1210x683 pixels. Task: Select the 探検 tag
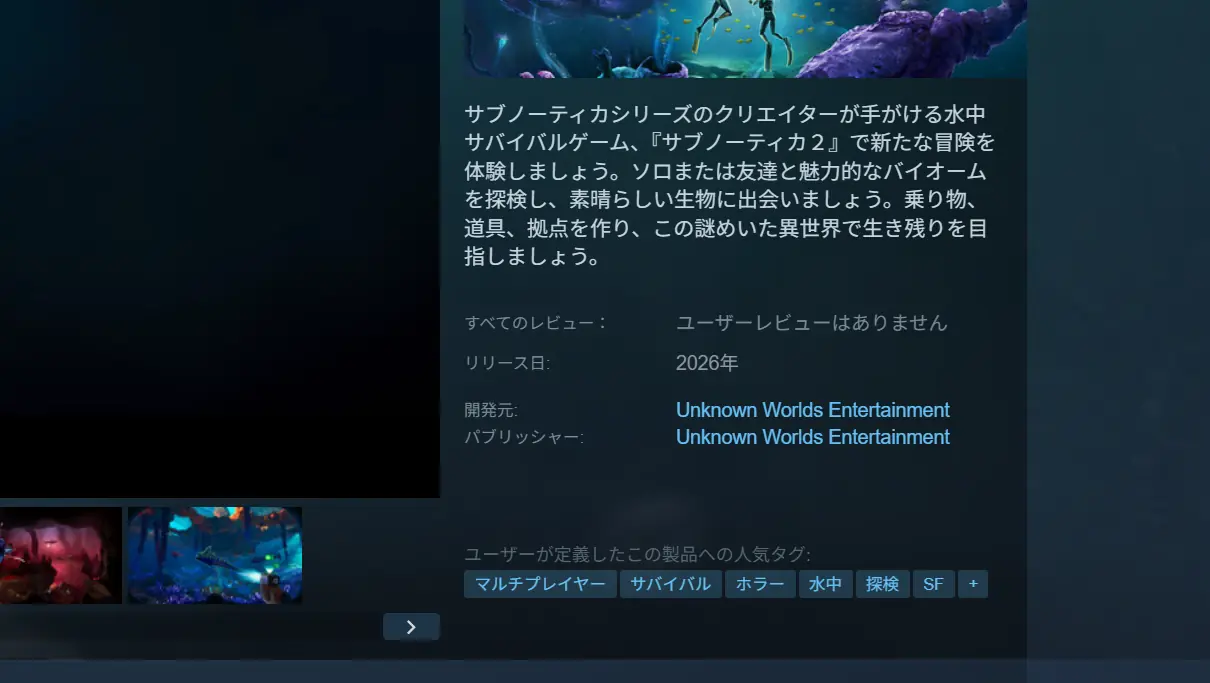[x=883, y=584]
